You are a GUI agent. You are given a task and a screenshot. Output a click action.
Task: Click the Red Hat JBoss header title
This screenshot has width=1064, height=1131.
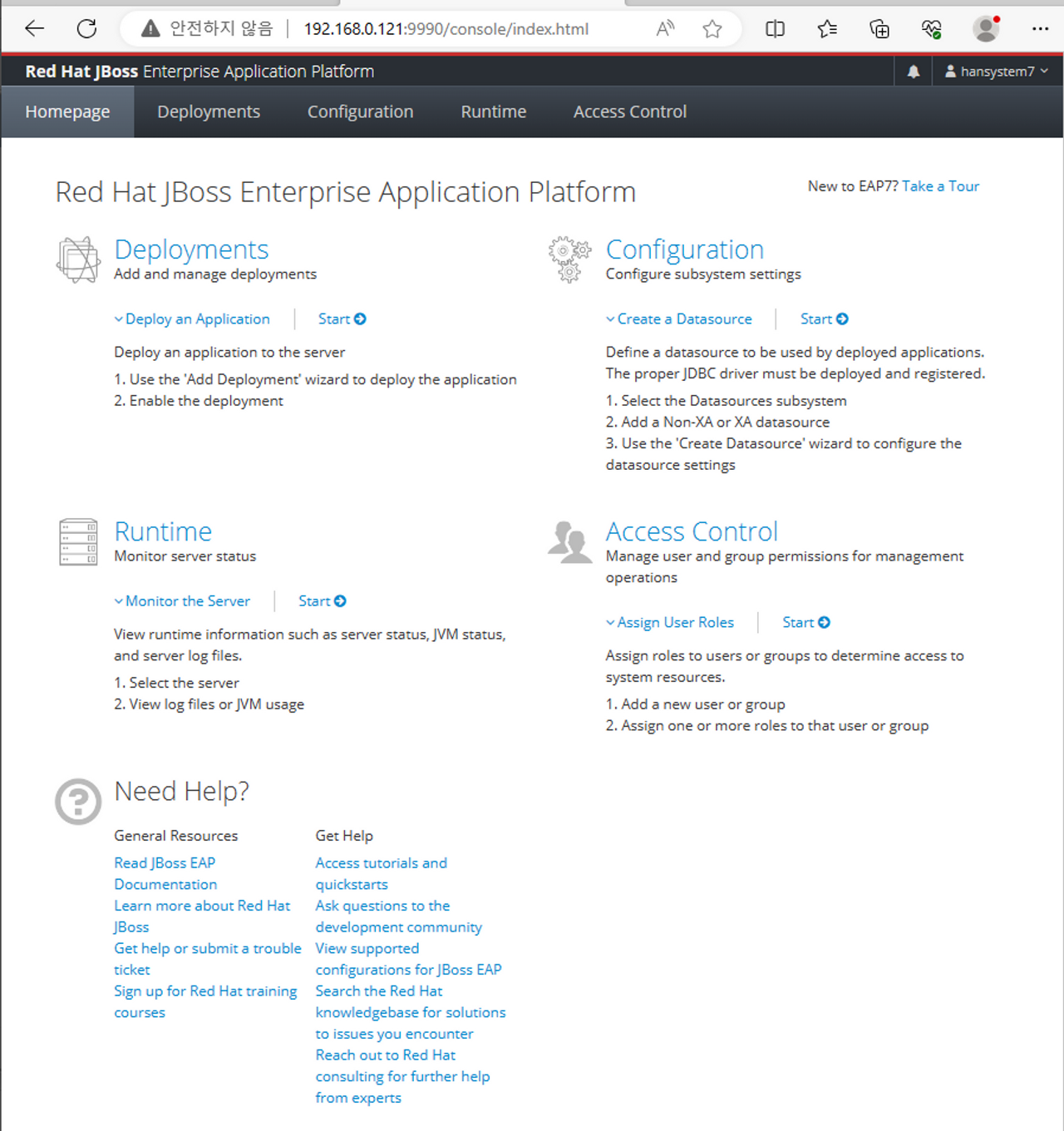(x=199, y=72)
